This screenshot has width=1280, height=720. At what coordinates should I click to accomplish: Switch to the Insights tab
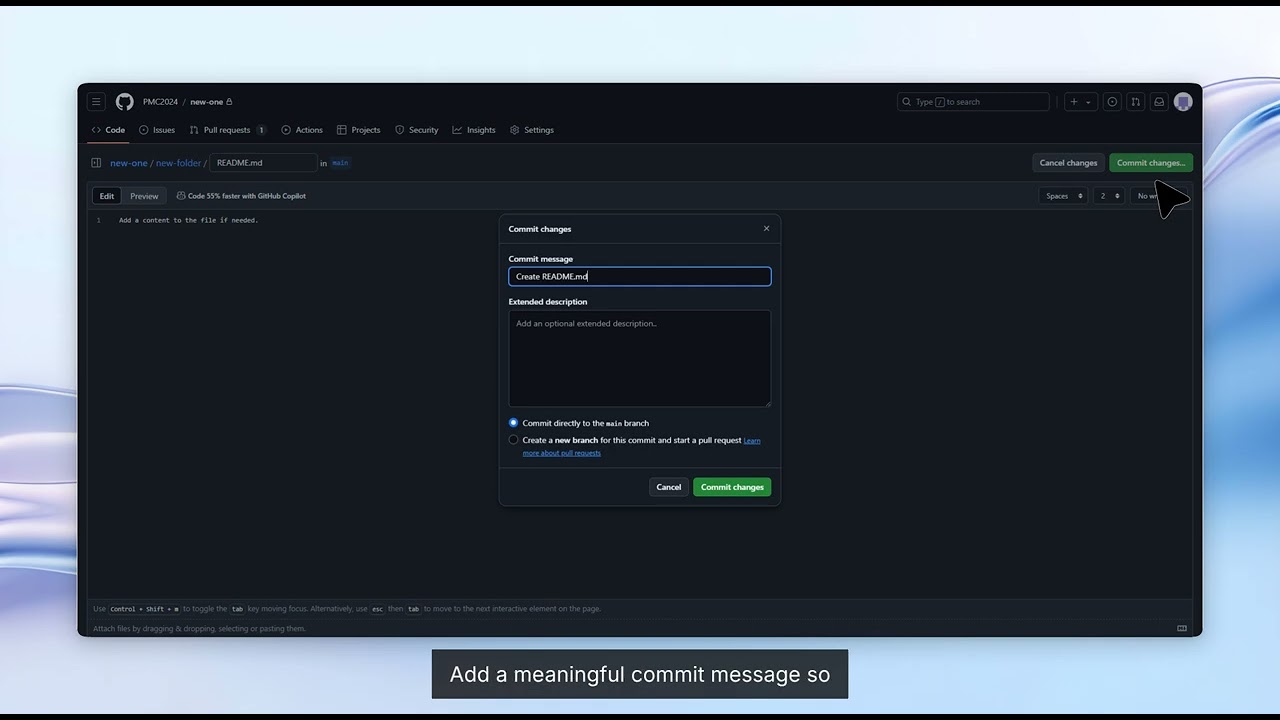pyautogui.click(x=474, y=130)
